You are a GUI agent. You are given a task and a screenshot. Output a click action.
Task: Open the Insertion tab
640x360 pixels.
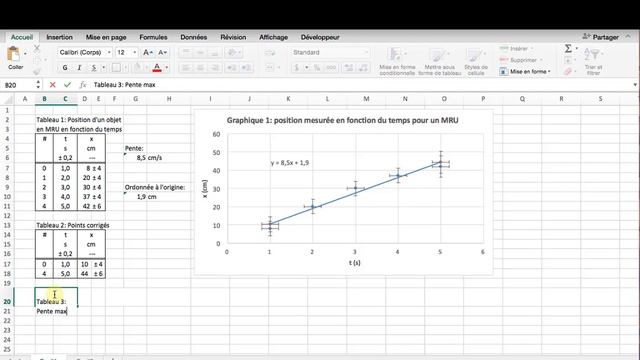point(59,37)
